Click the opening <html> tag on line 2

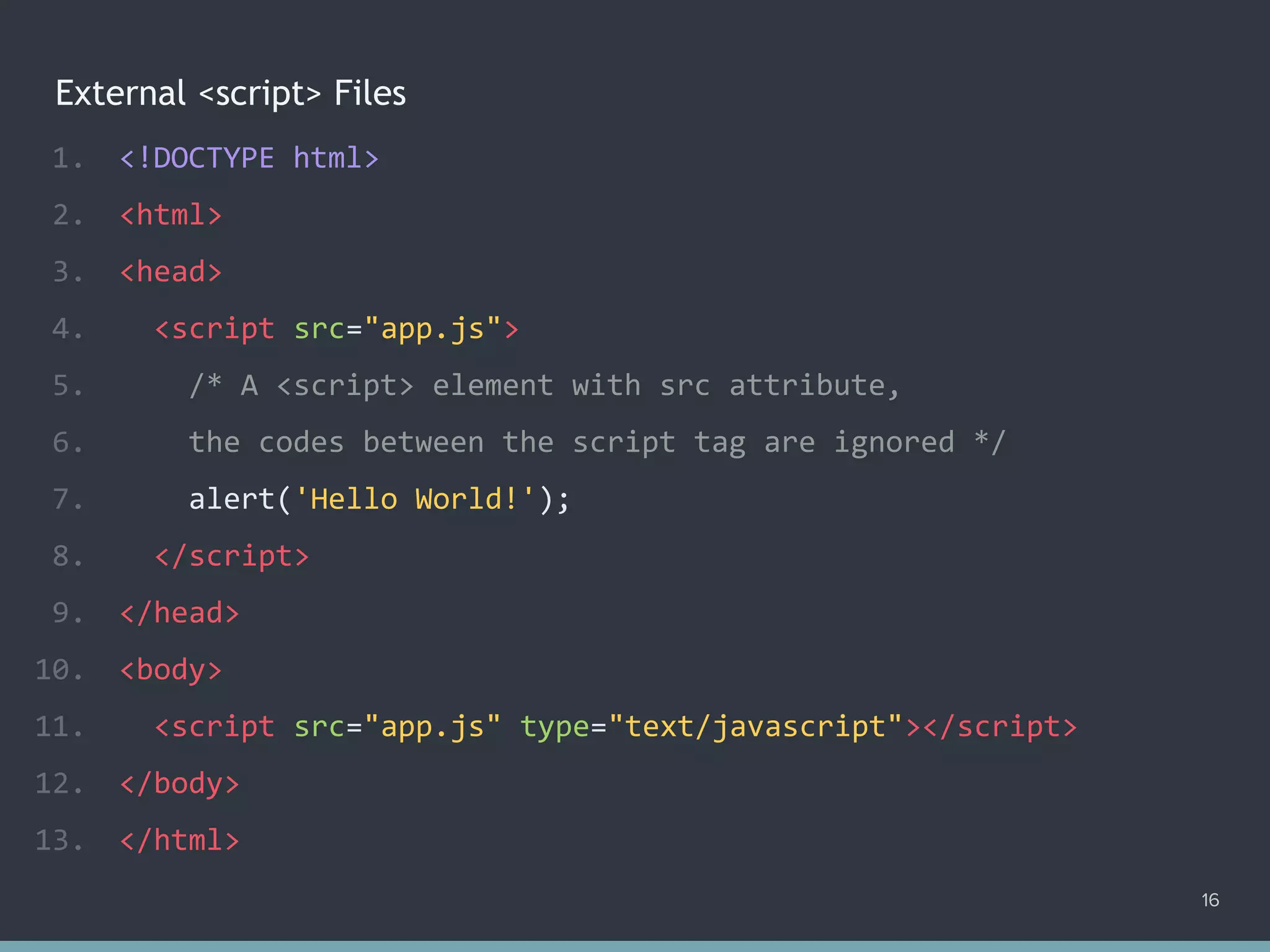pyautogui.click(x=170, y=214)
